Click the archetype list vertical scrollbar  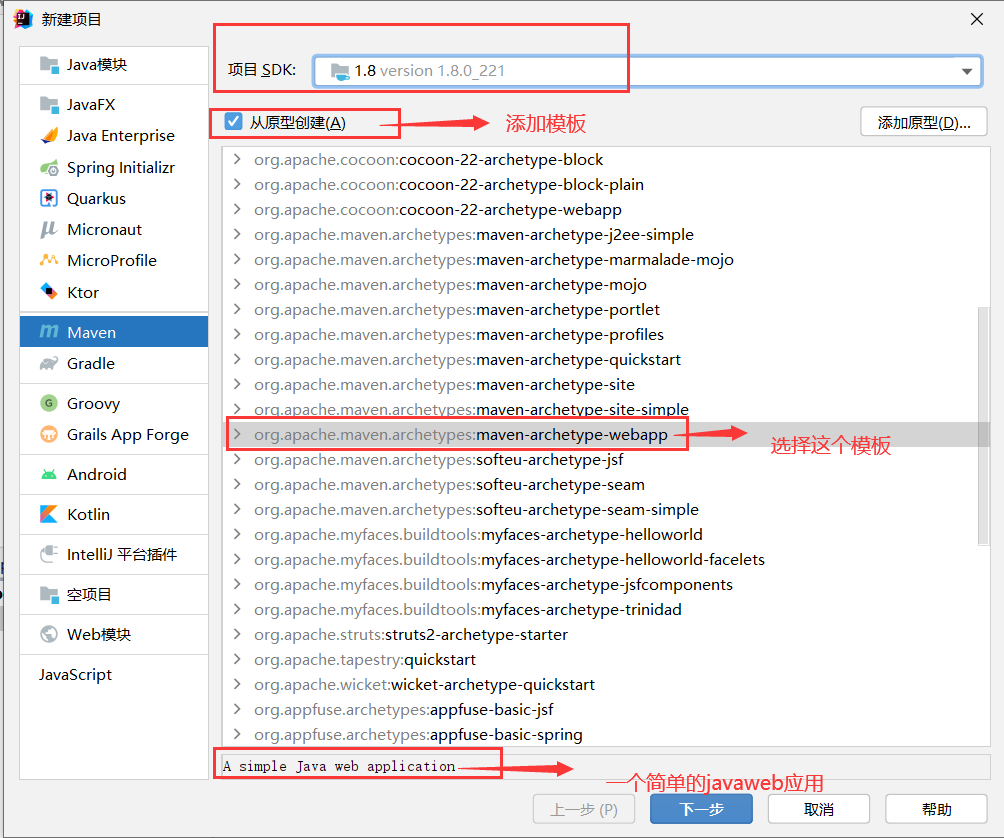[x=984, y=426]
